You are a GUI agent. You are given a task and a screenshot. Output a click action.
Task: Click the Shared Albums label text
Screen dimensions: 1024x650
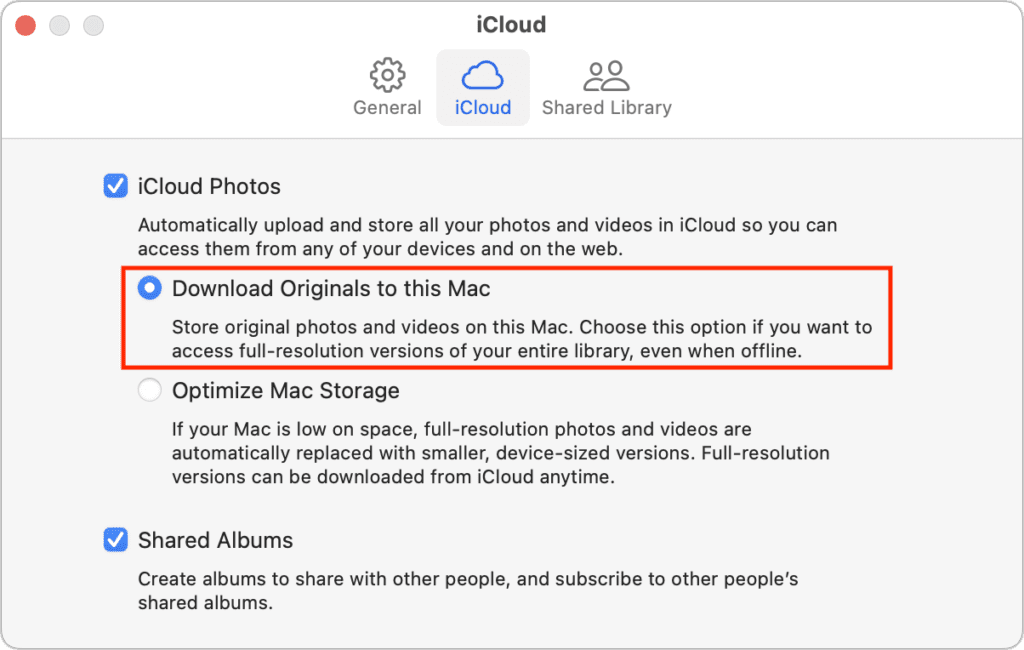[215, 540]
